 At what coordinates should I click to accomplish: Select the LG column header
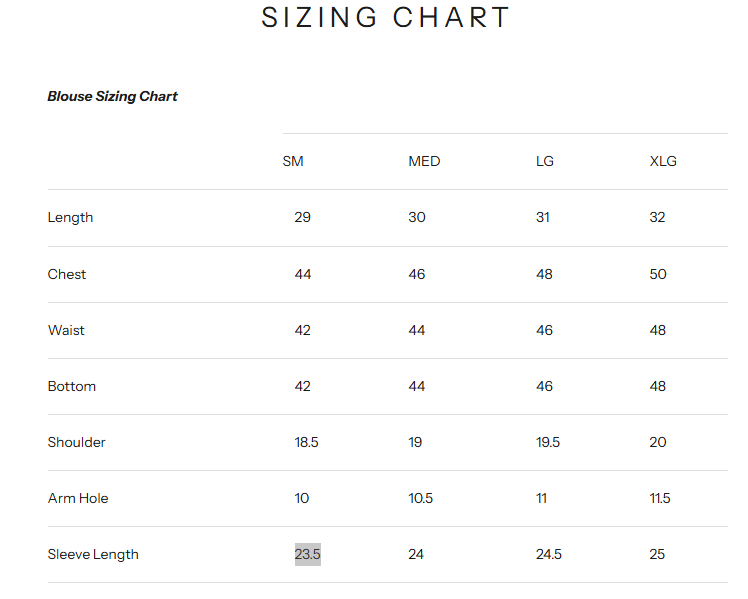coord(545,161)
